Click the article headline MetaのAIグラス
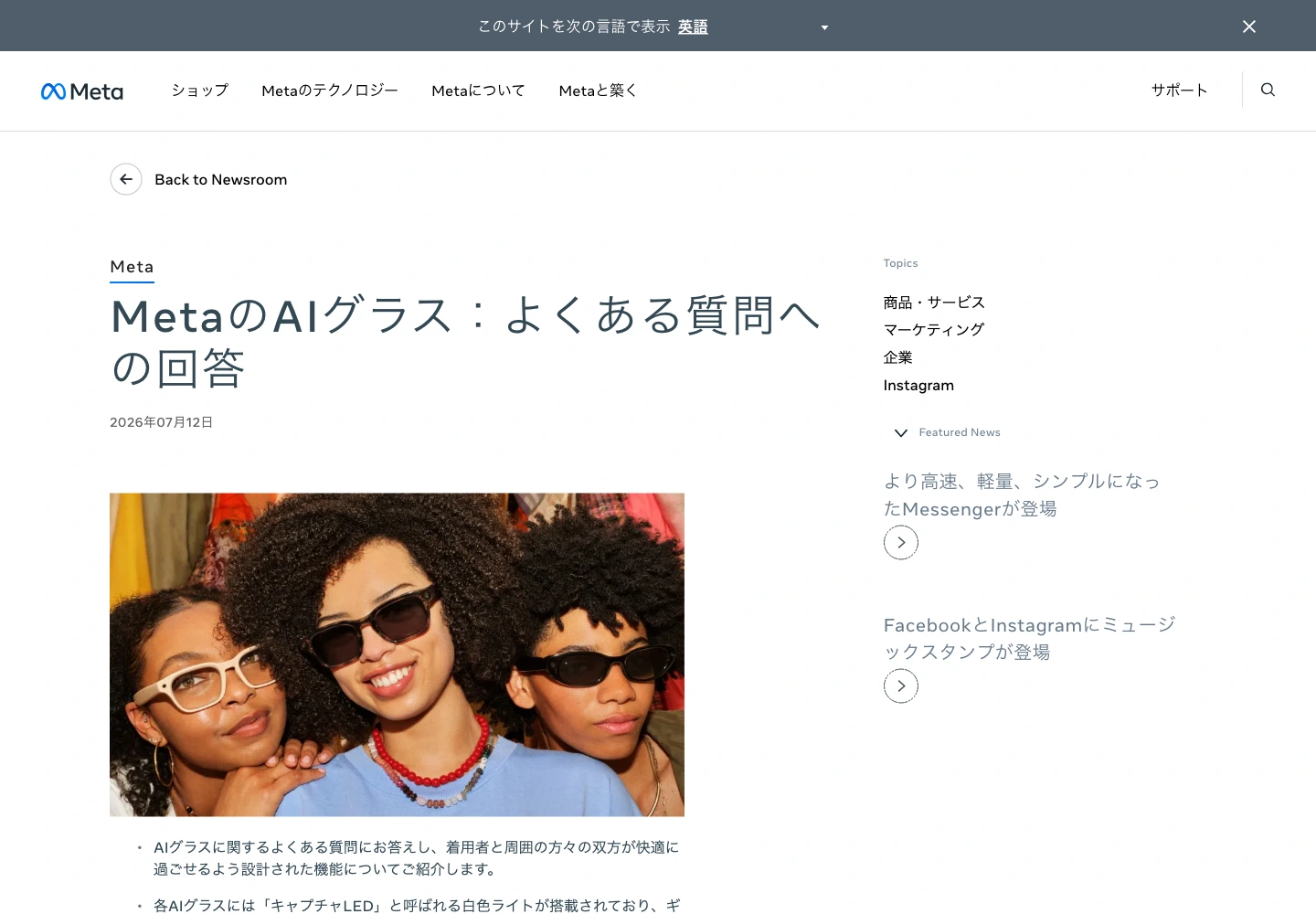 click(x=464, y=342)
